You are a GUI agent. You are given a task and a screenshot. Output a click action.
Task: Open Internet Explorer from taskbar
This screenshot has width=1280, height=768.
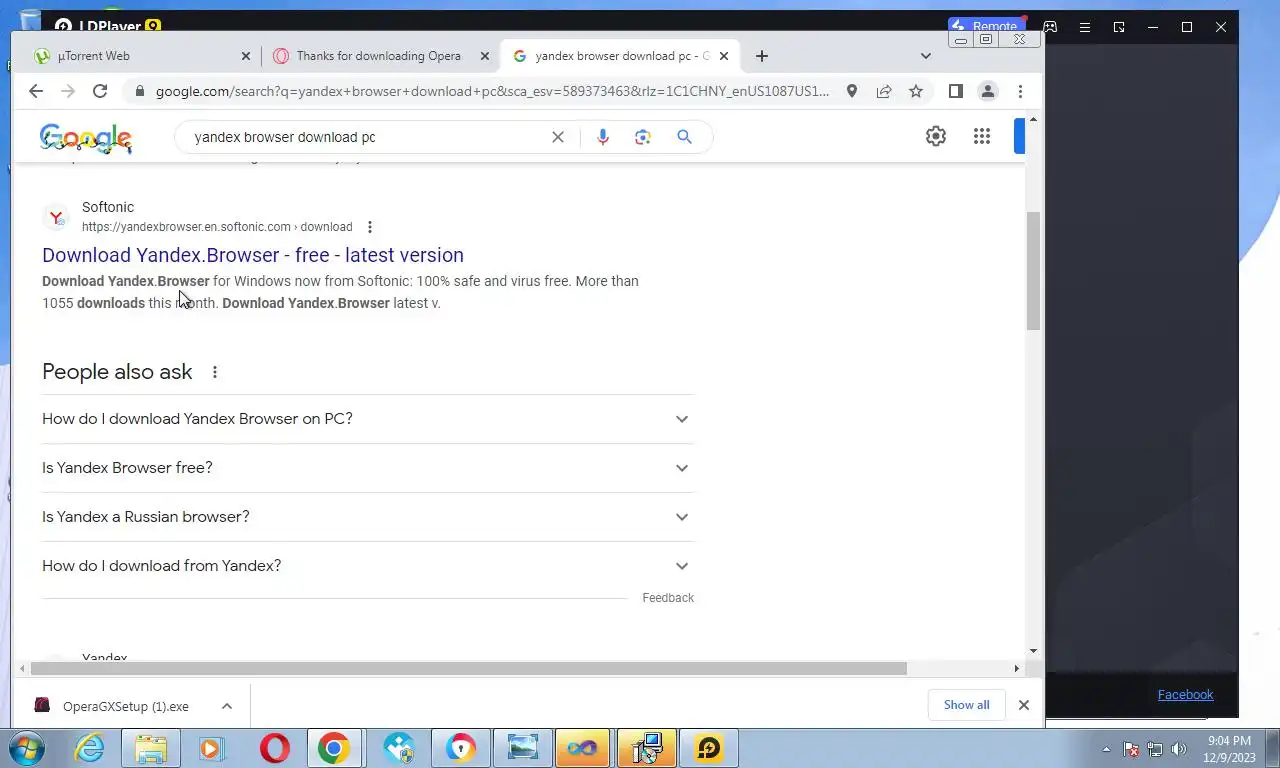[x=90, y=748]
